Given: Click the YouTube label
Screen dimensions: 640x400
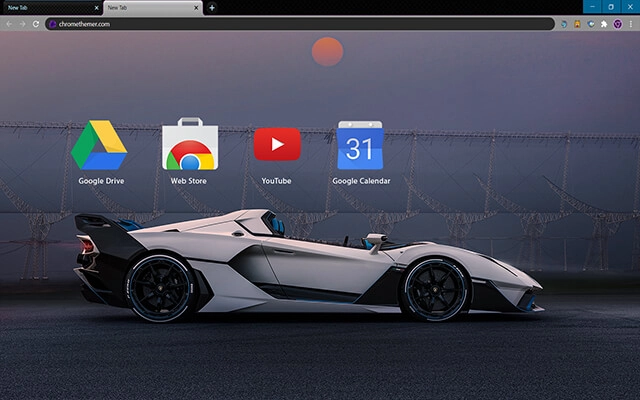Looking at the screenshot, I should [276, 181].
